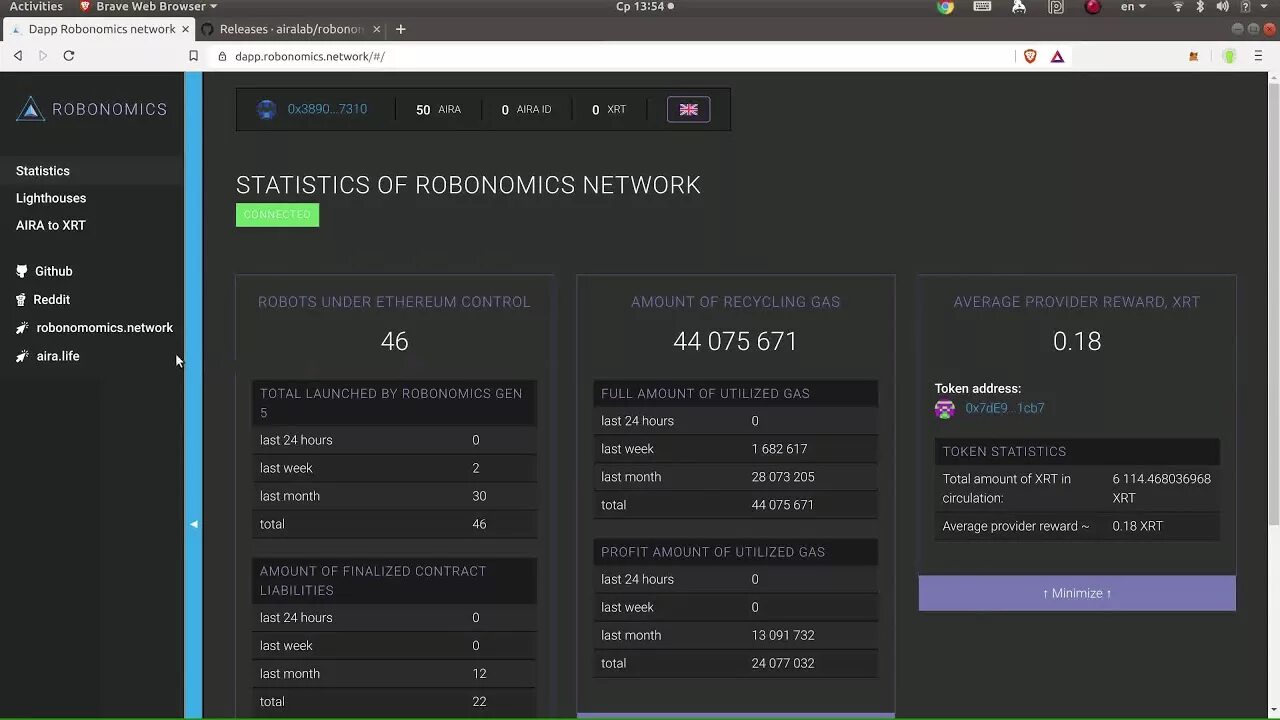Open the clock showing 13:54
The width and height of the screenshot is (1280, 720).
[645, 7]
